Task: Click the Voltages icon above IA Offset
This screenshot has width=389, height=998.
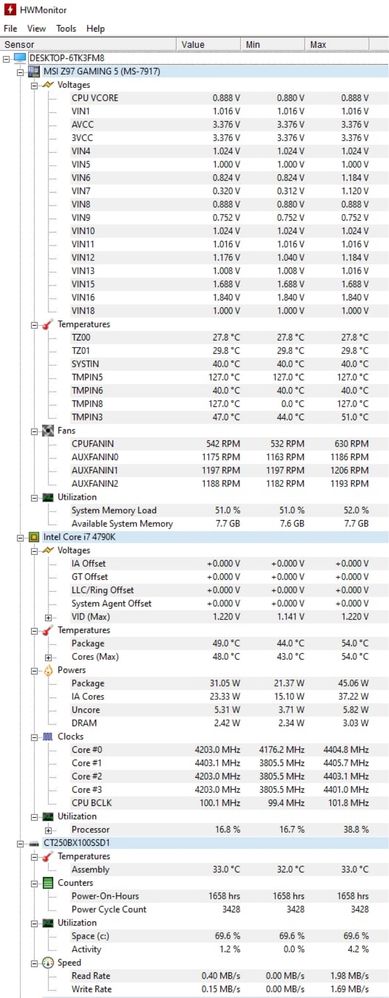Action: (x=48, y=551)
